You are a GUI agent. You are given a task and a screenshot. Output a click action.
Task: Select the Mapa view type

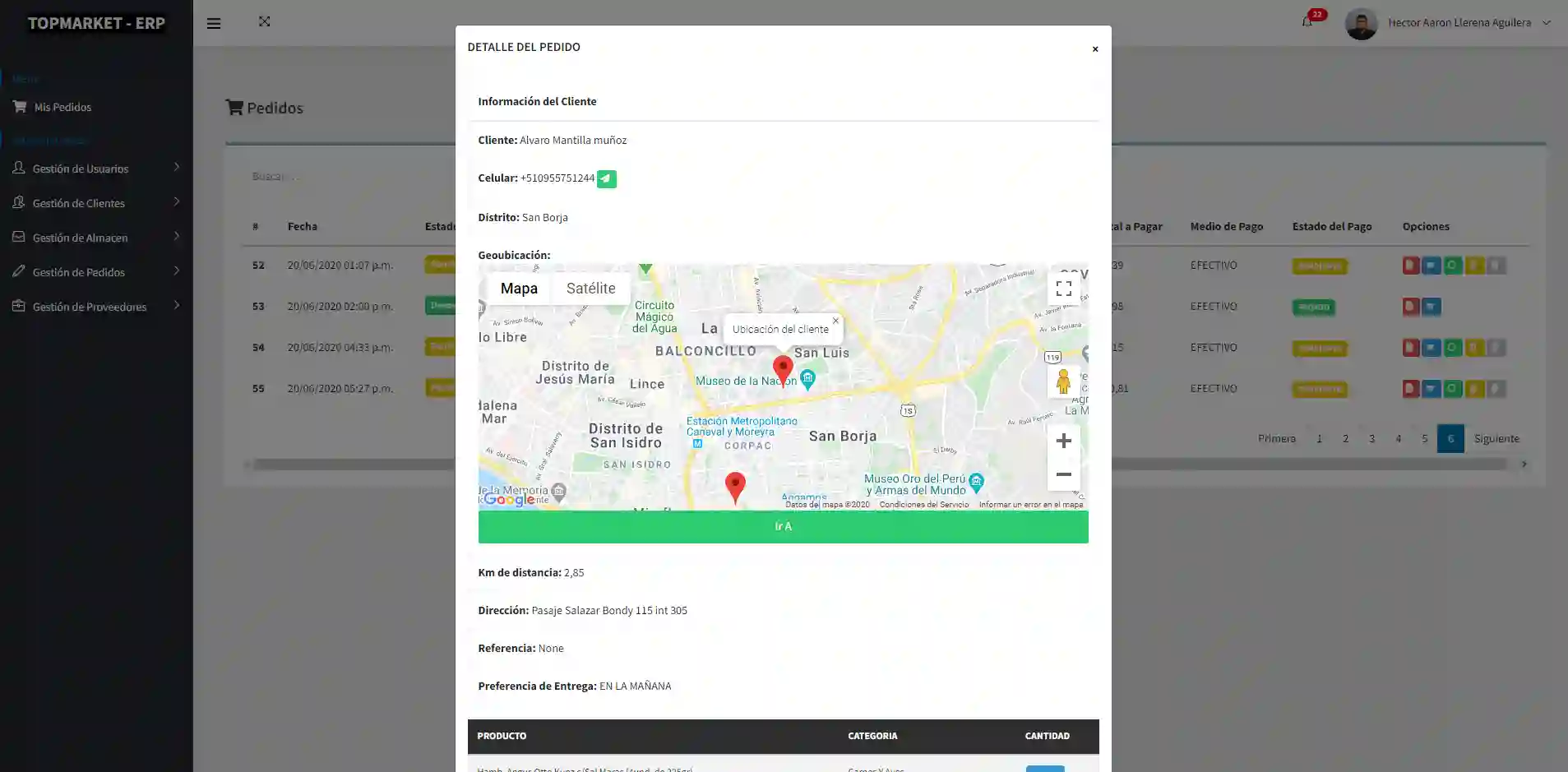(x=519, y=289)
